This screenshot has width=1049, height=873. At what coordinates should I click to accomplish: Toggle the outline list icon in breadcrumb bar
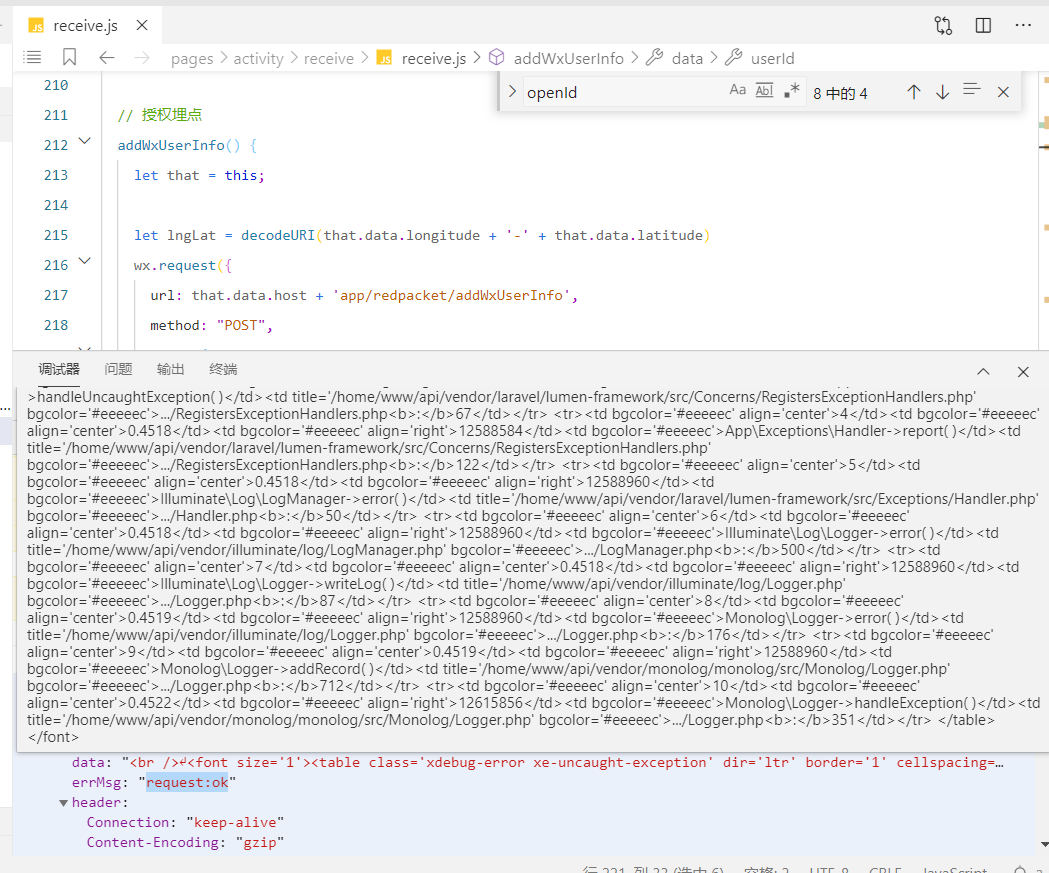(32, 58)
